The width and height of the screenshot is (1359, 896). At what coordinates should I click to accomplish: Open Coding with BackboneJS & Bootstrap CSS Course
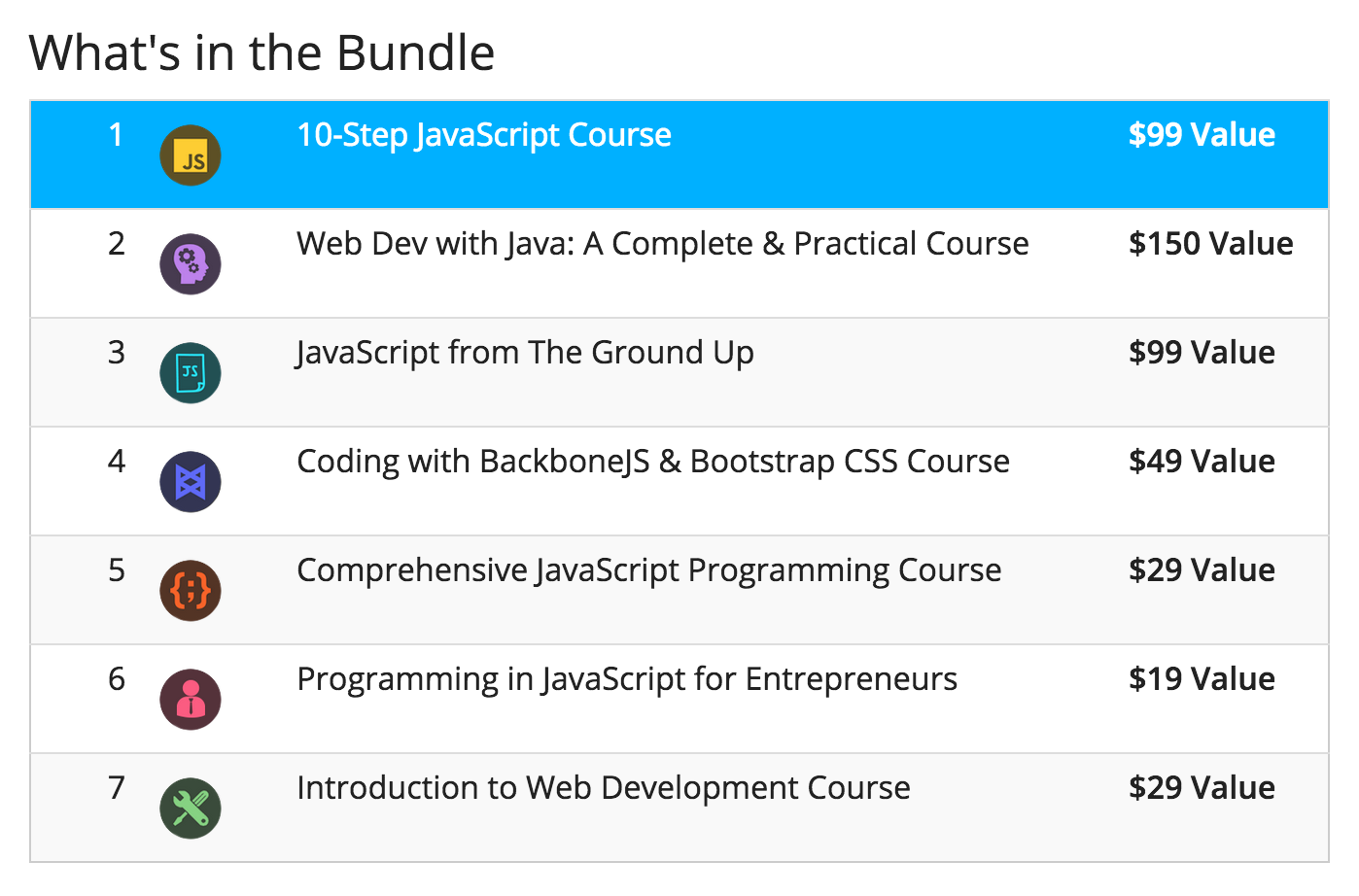click(x=653, y=462)
